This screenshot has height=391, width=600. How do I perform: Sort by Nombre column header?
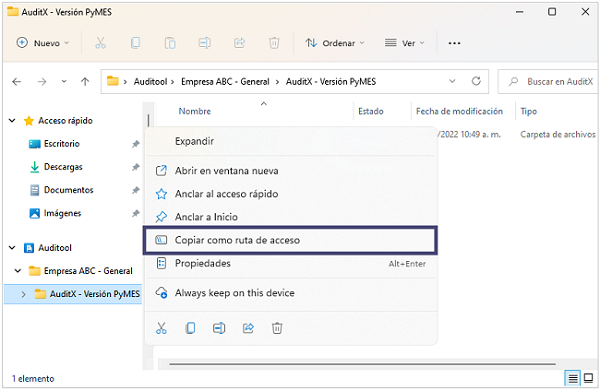(194, 111)
